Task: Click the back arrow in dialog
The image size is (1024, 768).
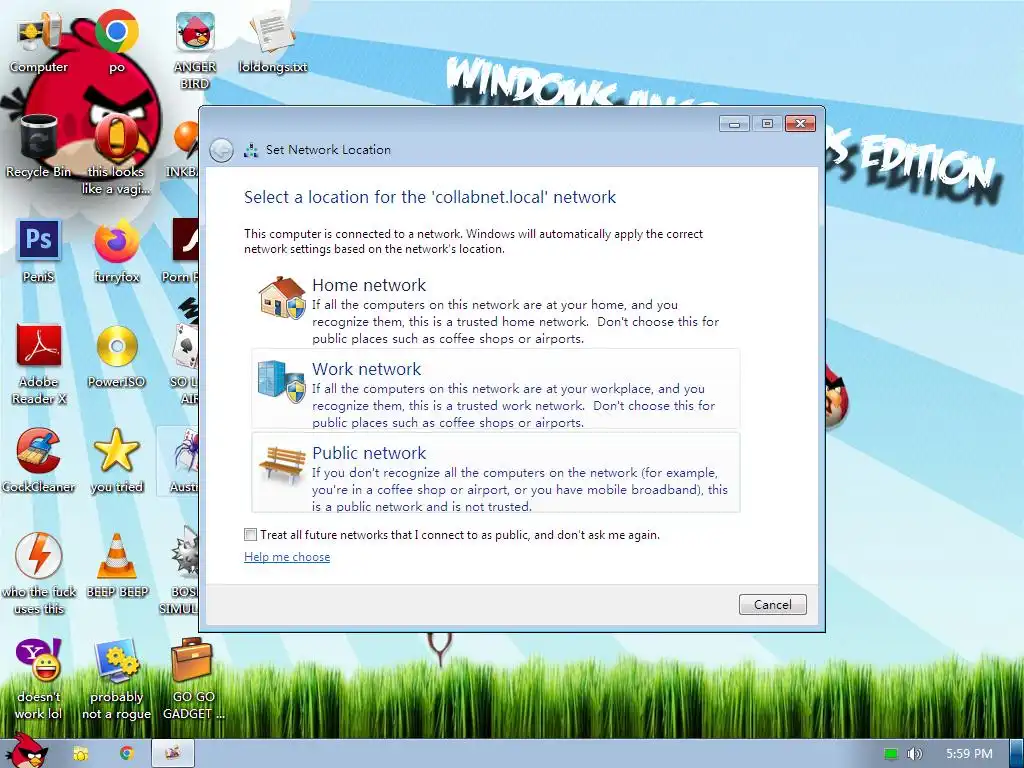Action: (221, 150)
